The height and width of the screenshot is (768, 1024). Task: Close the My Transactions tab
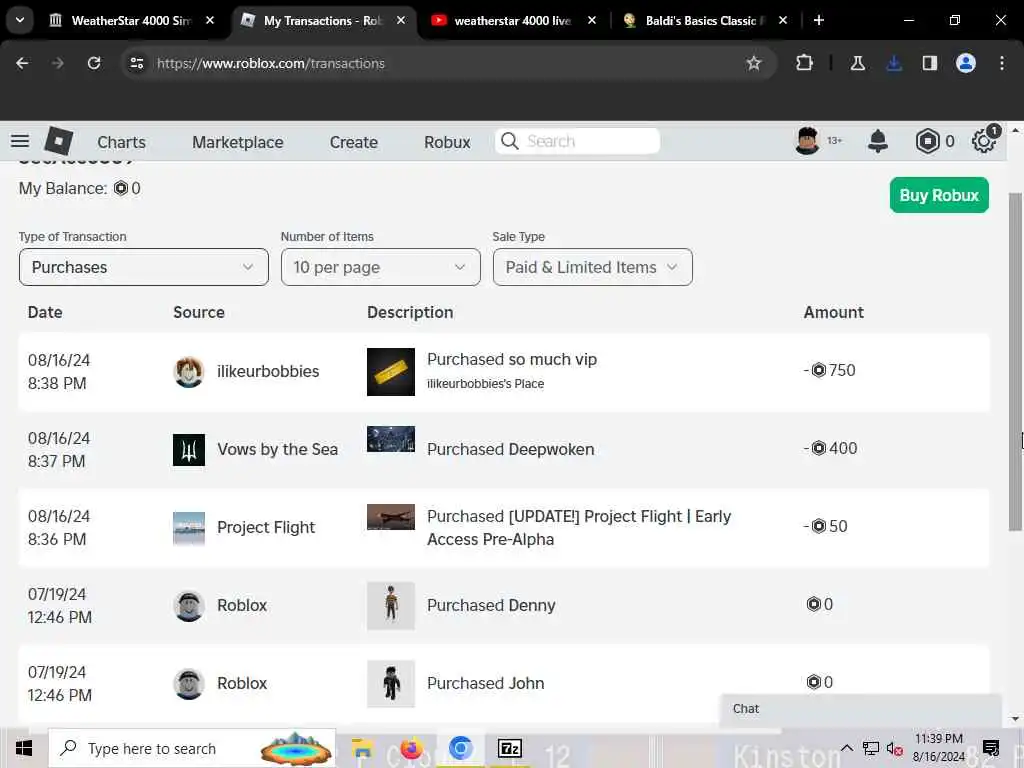(401, 20)
